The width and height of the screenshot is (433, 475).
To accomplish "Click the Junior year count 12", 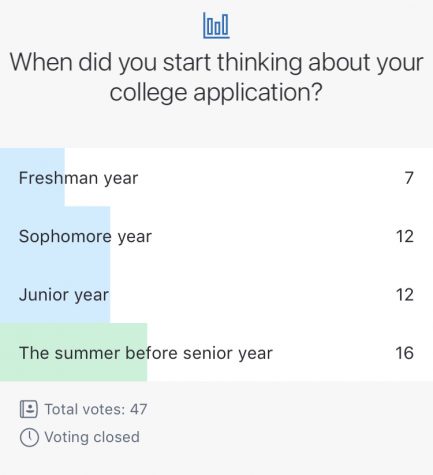I will pos(405,294).
